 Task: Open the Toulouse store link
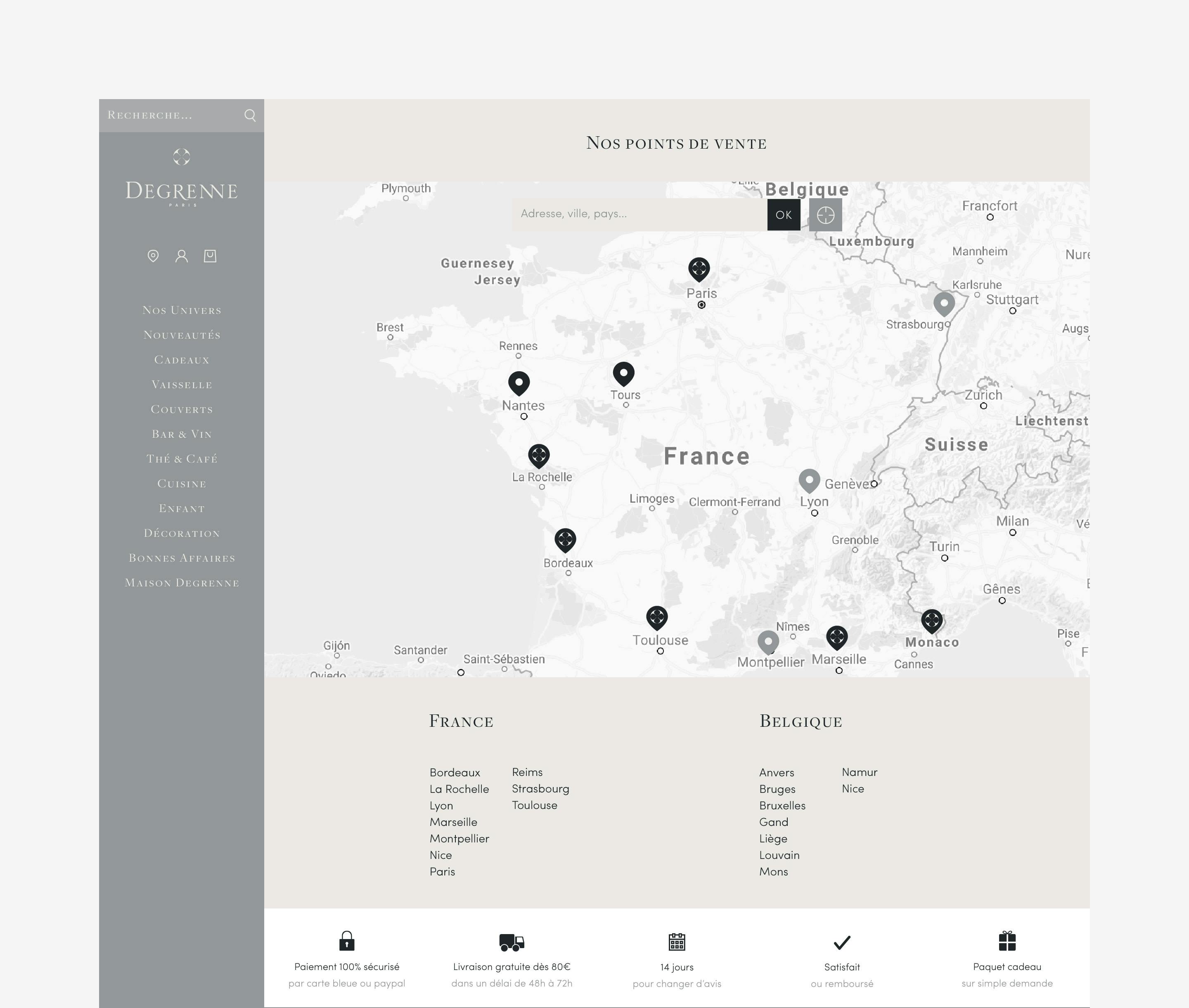tap(534, 806)
